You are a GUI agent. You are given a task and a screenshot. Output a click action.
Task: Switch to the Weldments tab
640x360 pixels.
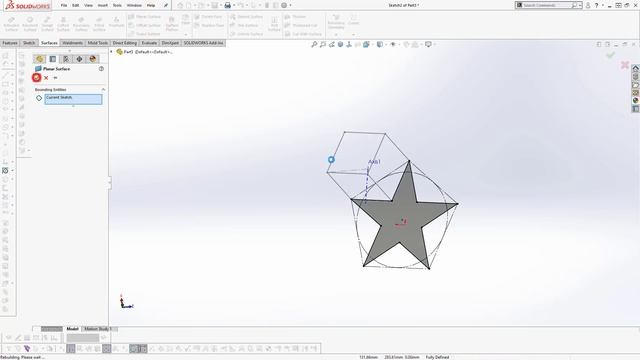[x=73, y=43]
